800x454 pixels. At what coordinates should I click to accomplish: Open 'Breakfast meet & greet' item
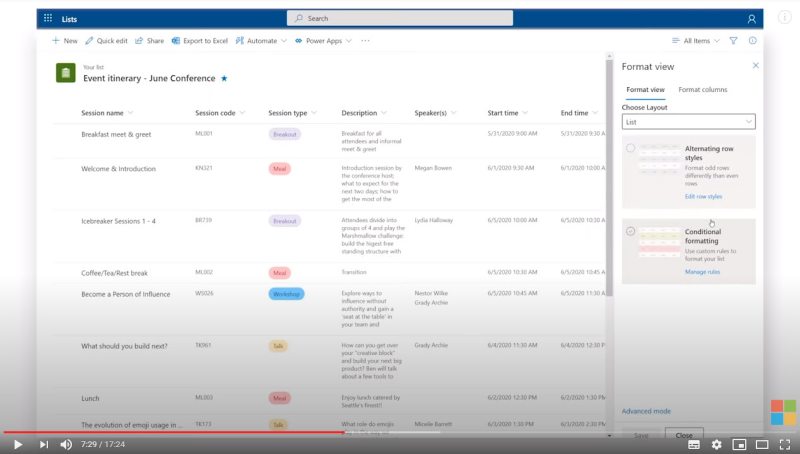116,135
